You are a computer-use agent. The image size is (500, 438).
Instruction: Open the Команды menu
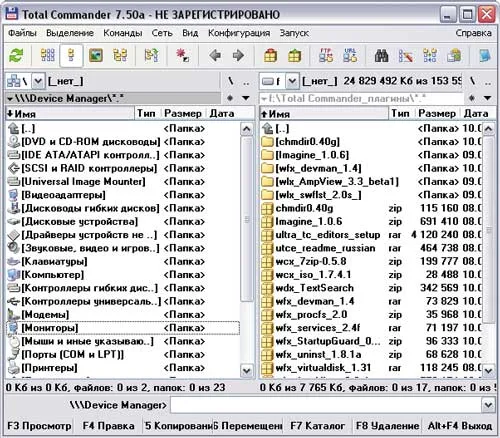[123, 33]
